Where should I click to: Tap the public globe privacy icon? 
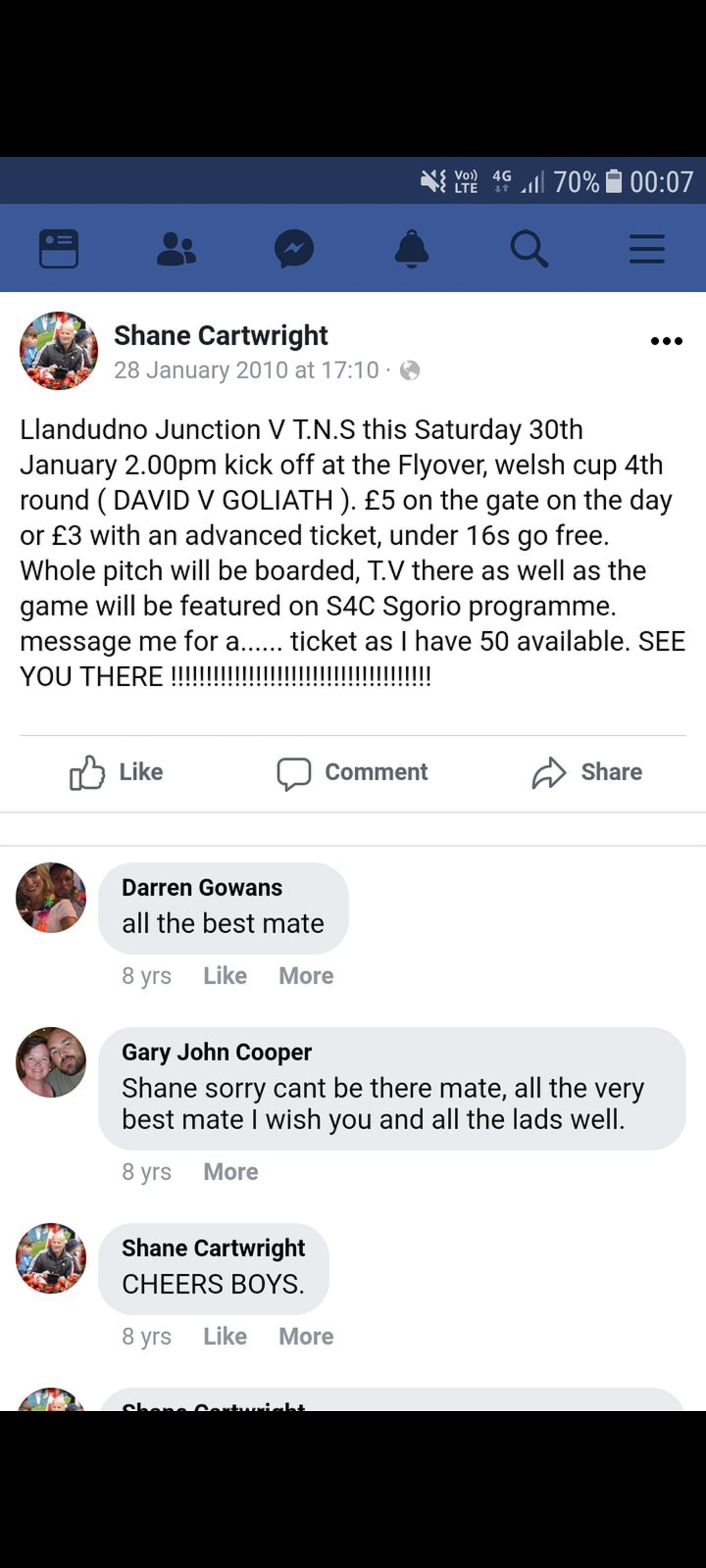pos(410,370)
